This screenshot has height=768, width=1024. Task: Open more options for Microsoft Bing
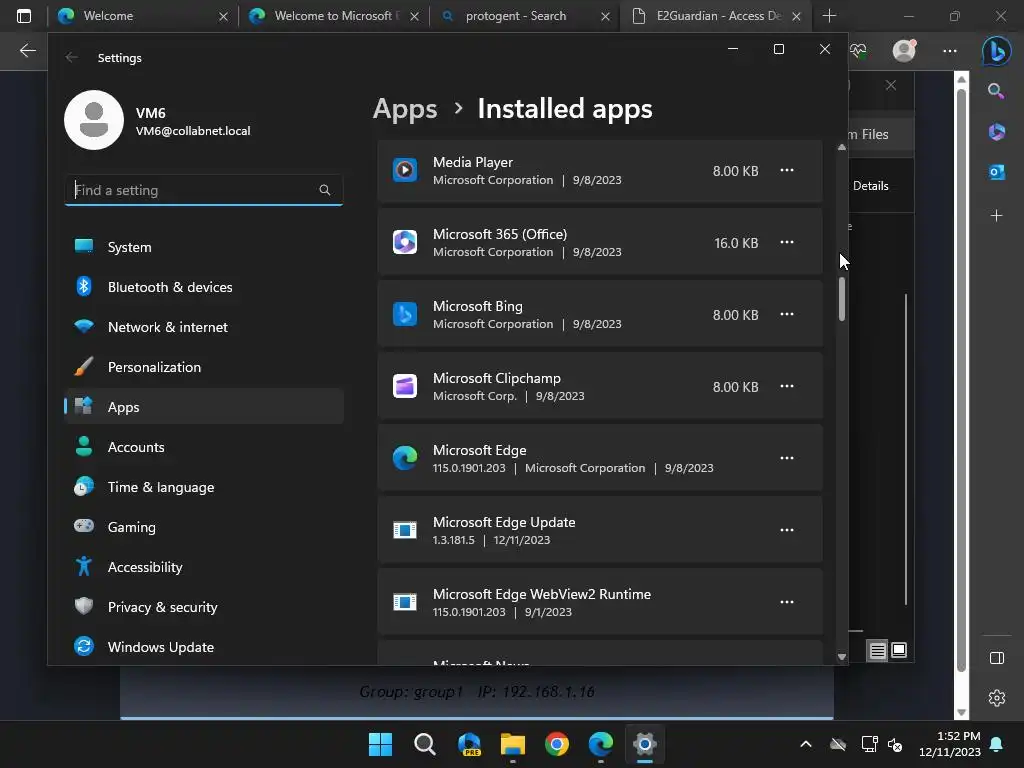click(787, 314)
